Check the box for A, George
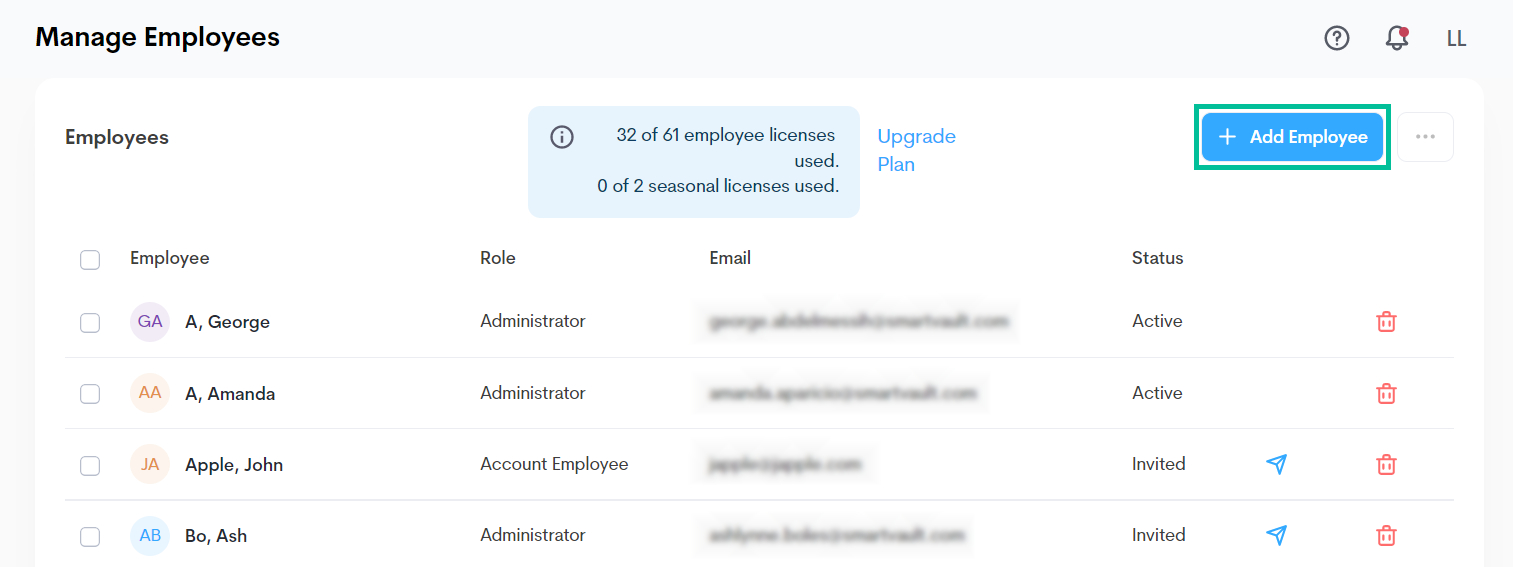Image resolution: width=1513 pixels, height=567 pixels. tap(90, 322)
